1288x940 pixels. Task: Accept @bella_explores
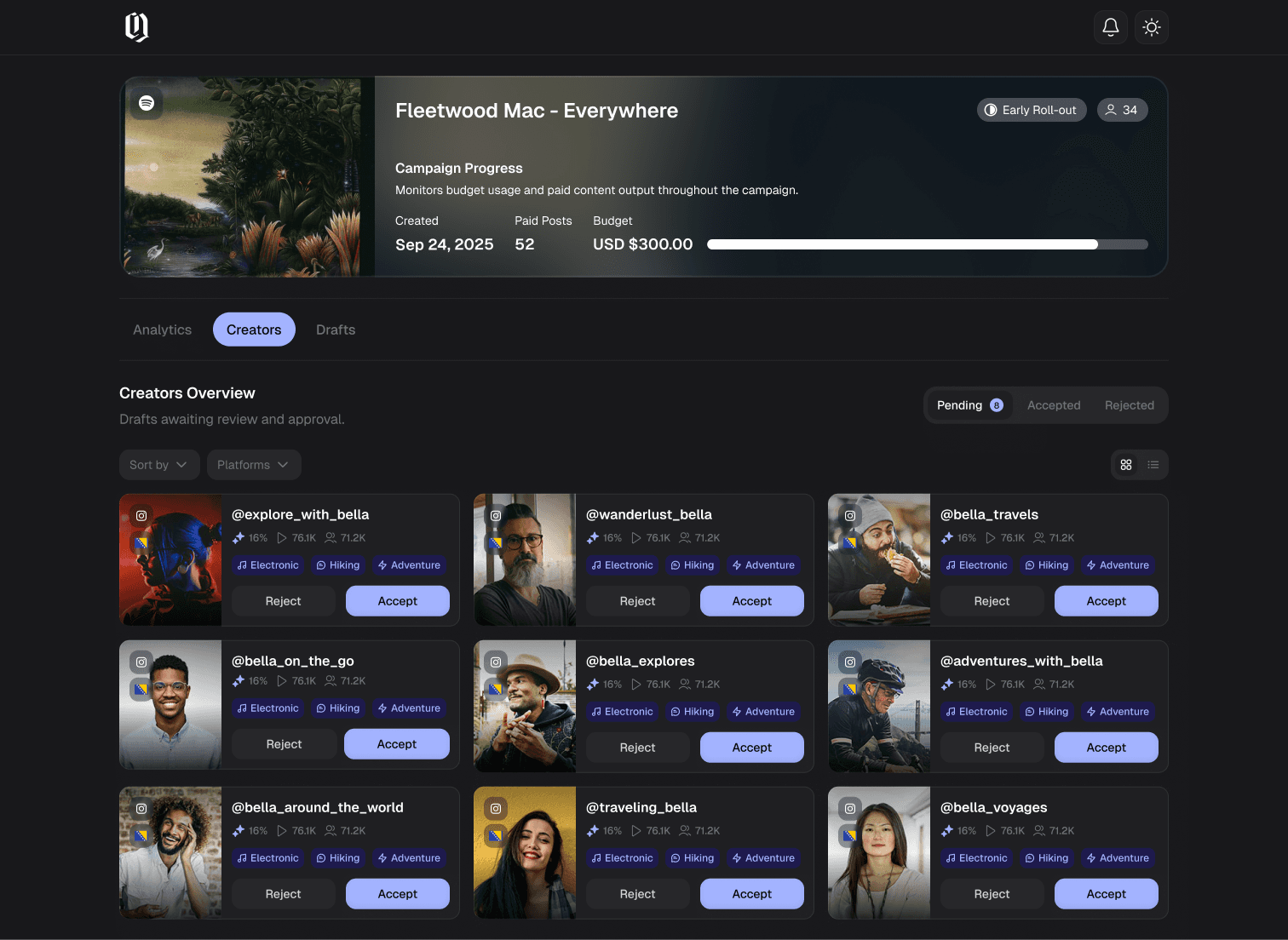tap(752, 748)
